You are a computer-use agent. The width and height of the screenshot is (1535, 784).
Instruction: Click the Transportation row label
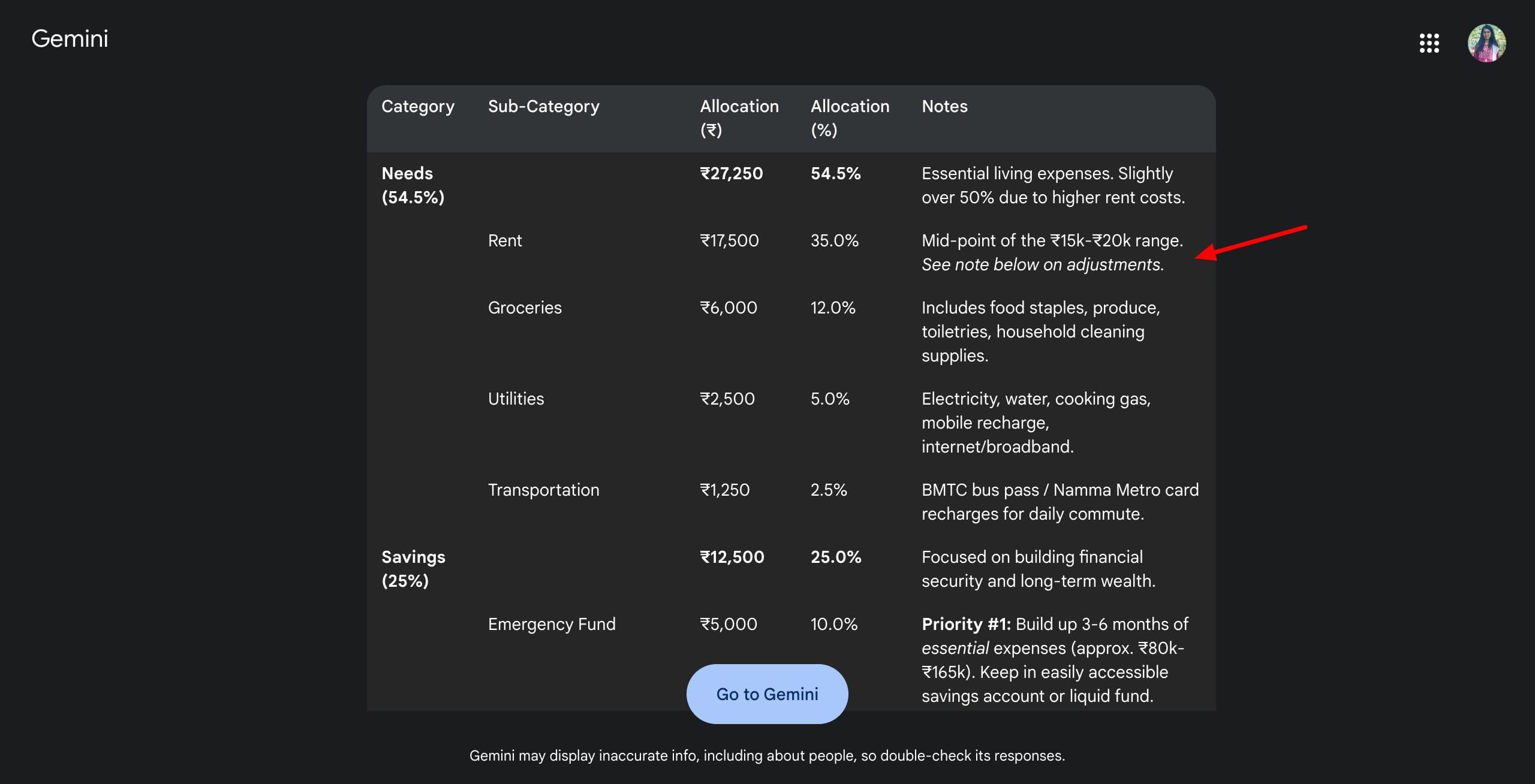tap(543, 490)
